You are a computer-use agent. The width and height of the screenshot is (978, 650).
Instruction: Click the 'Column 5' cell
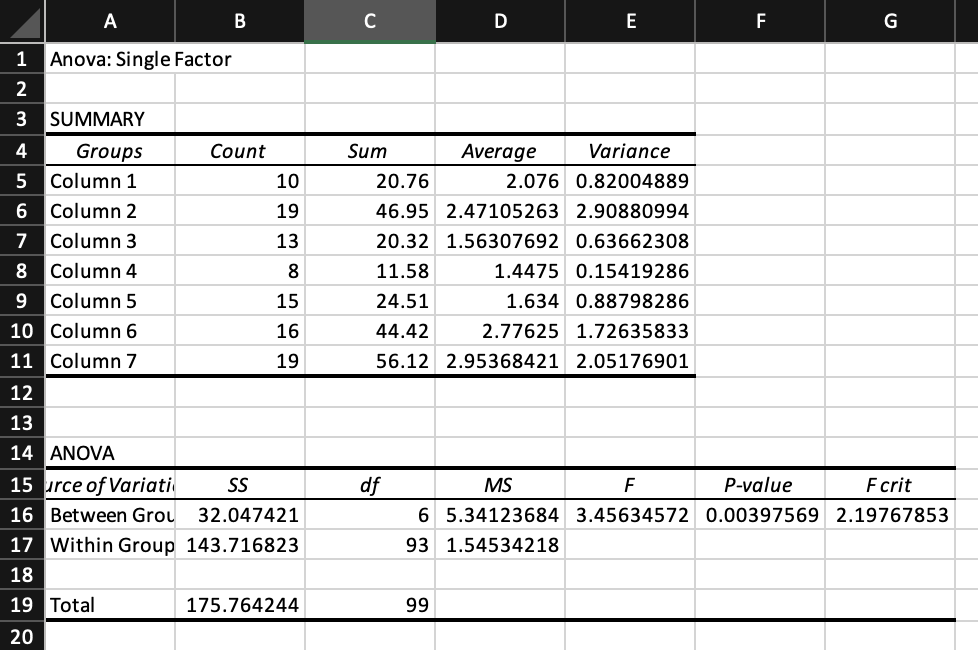[110, 301]
